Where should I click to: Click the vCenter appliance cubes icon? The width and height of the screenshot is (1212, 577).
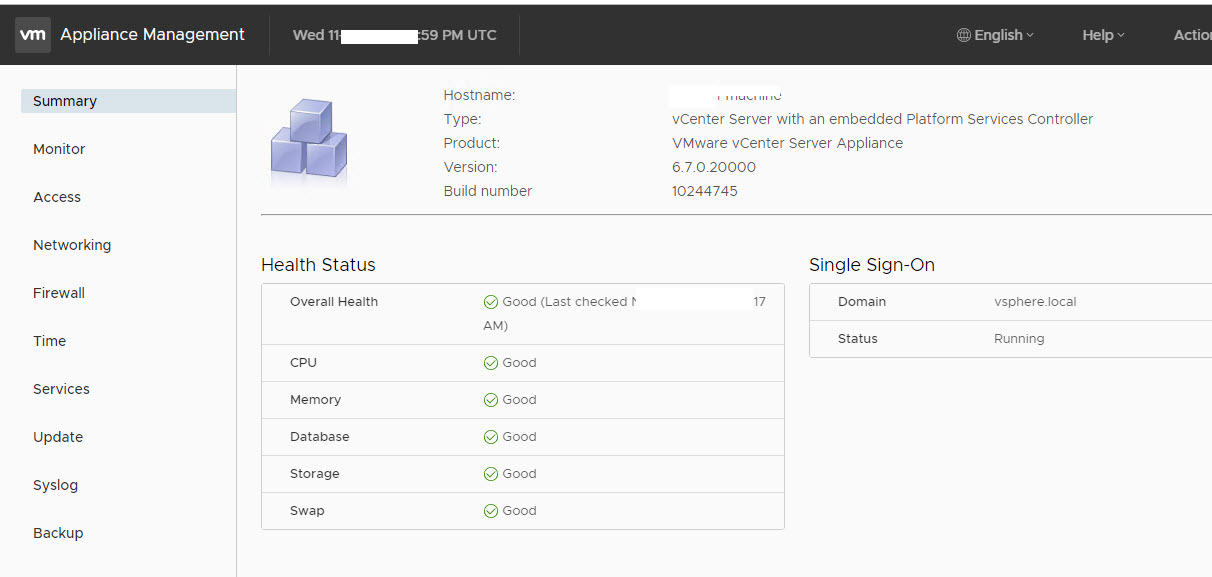coord(308,142)
